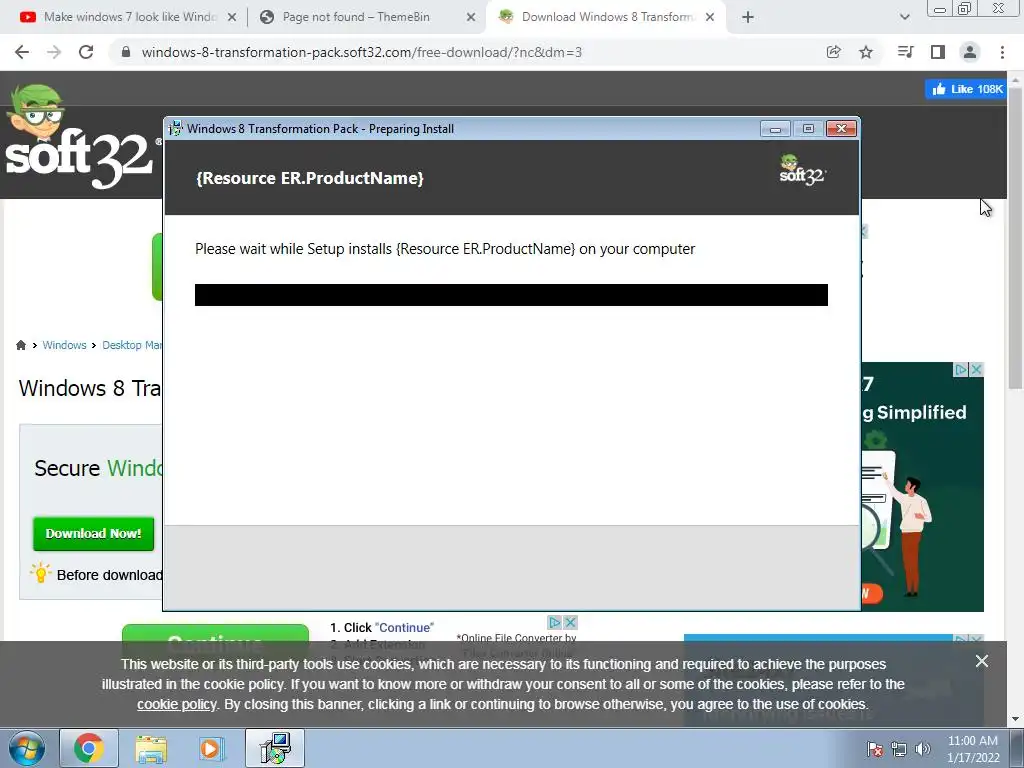Click the lock icon in address bar
This screenshot has height=768, width=1024.
click(126, 52)
